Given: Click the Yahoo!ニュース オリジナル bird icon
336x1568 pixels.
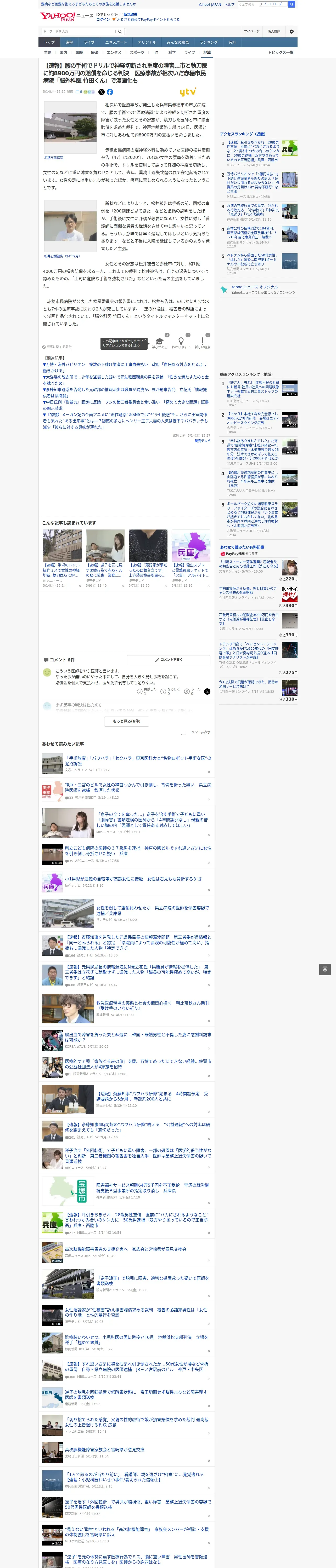Looking at the screenshot, I should pyautogui.click(x=224, y=290).
